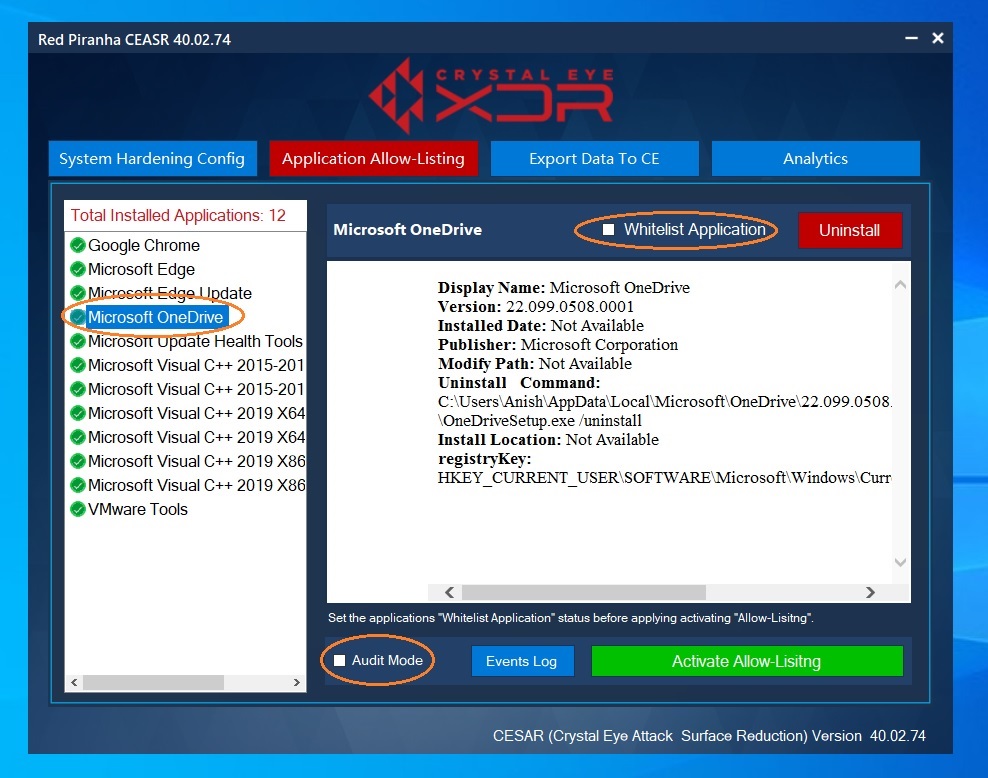Click the details pane scroll down arrow
Image resolution: width=988 pixels, height=778 pixels.
click(x=900, y=562)
